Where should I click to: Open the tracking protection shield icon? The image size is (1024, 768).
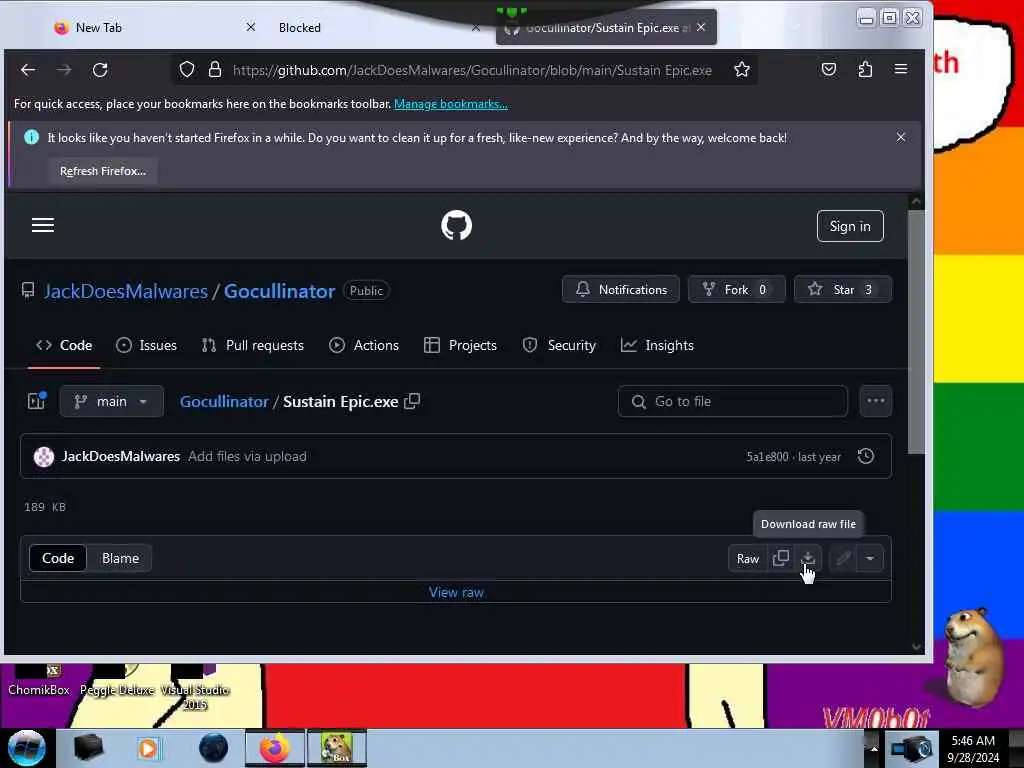[x=187, y=69]
